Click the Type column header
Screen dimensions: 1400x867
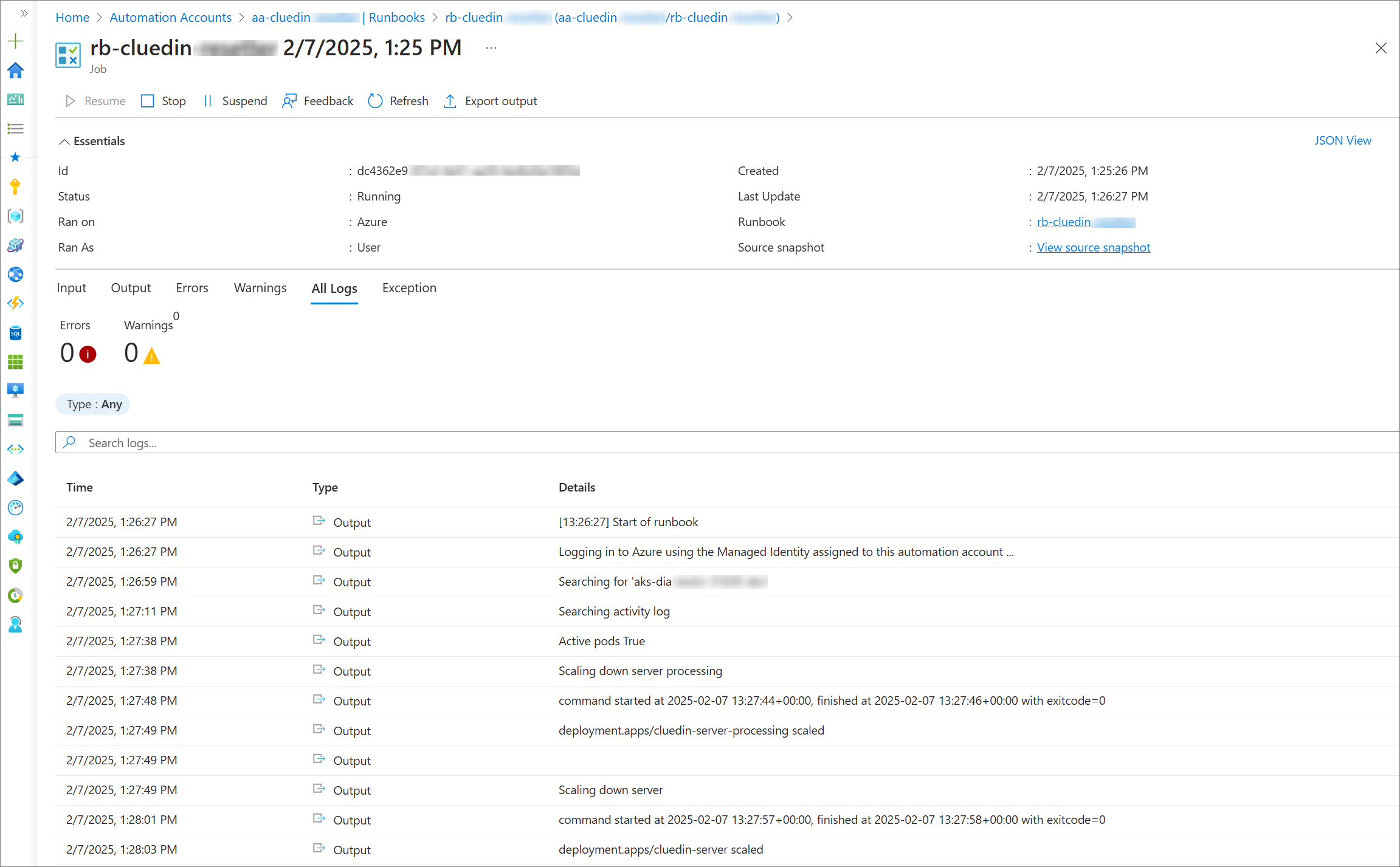325,487
